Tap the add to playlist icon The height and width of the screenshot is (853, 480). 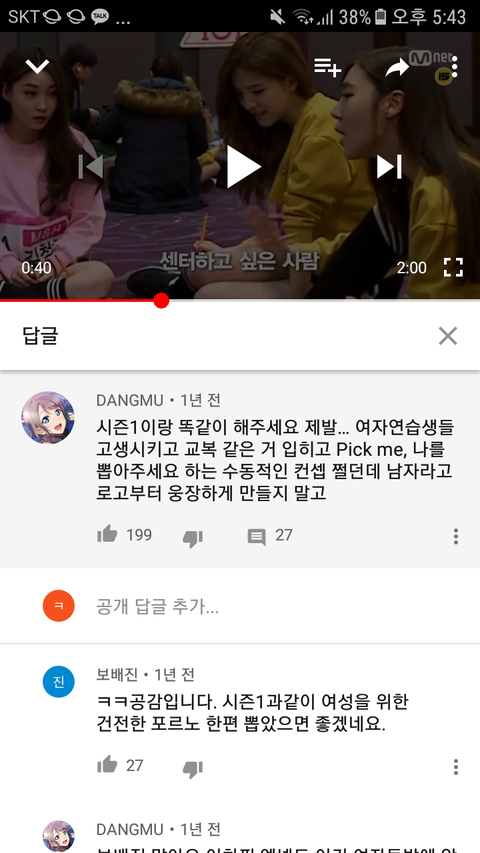[328, 67]
